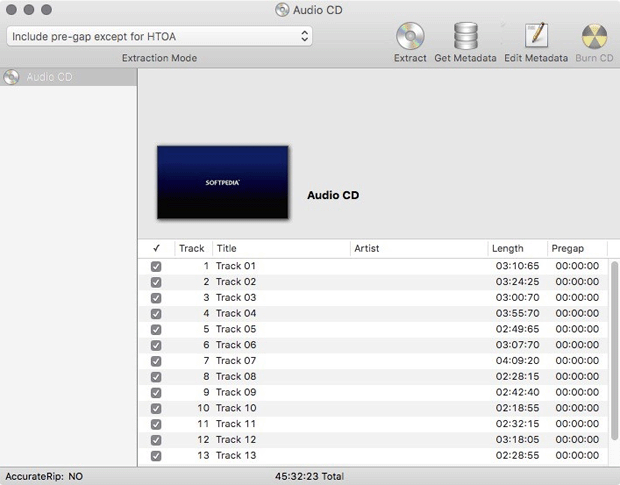Uncheck the Track 04 checkbox
Viewport: 620px width, 485px height.
[x=156, y=314]
